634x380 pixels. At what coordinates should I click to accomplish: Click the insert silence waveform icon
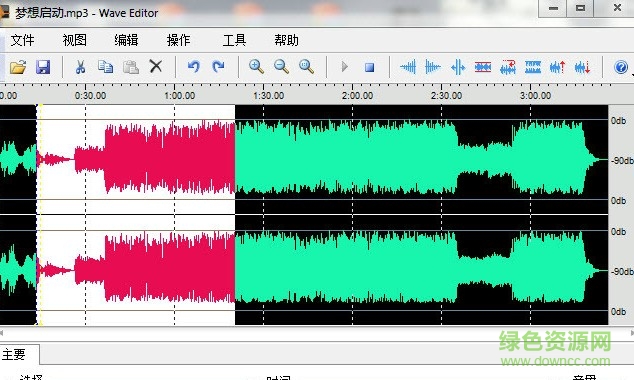click(458, 67)
